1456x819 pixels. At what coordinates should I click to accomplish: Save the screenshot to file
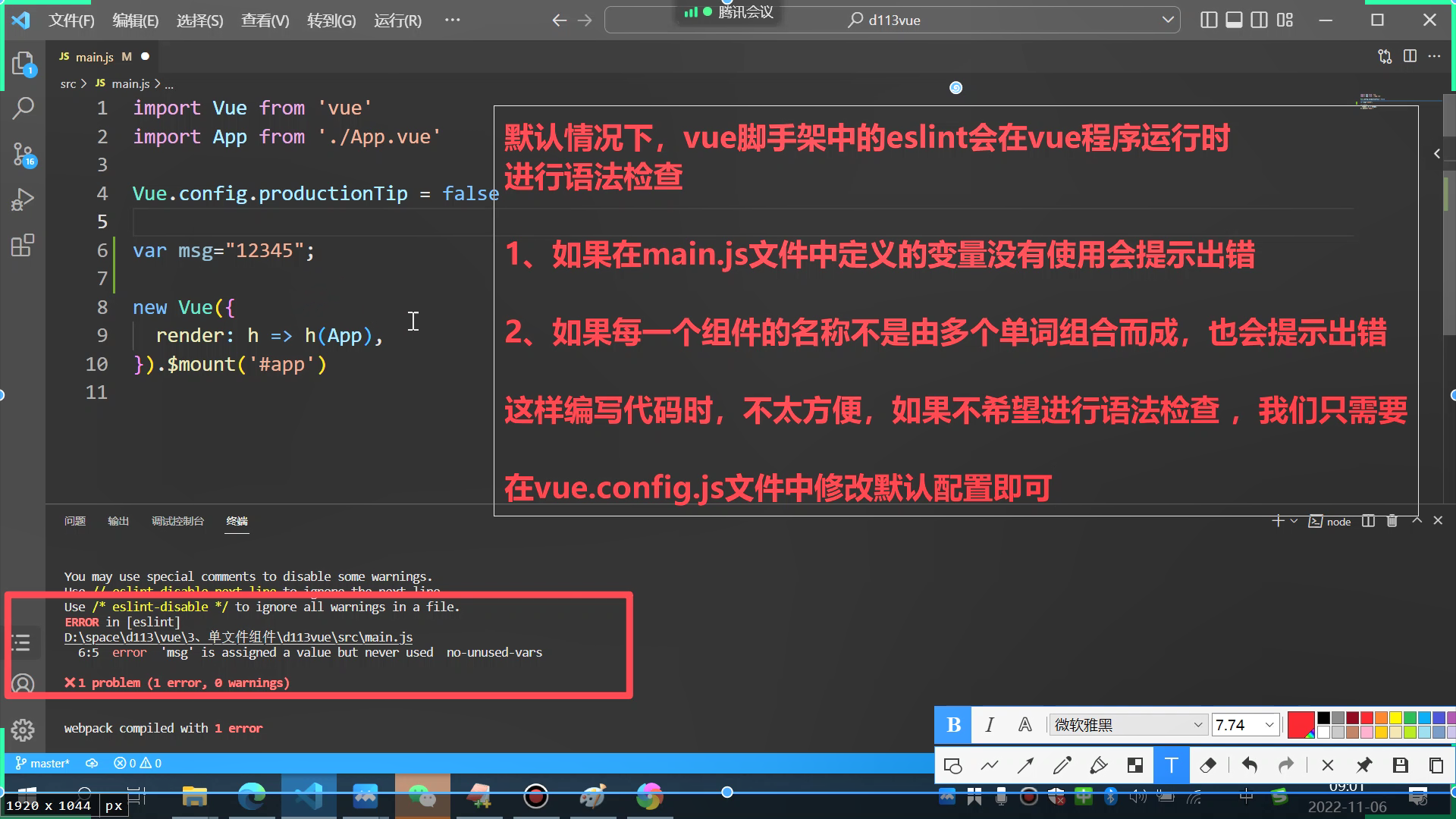[1401, 765]
